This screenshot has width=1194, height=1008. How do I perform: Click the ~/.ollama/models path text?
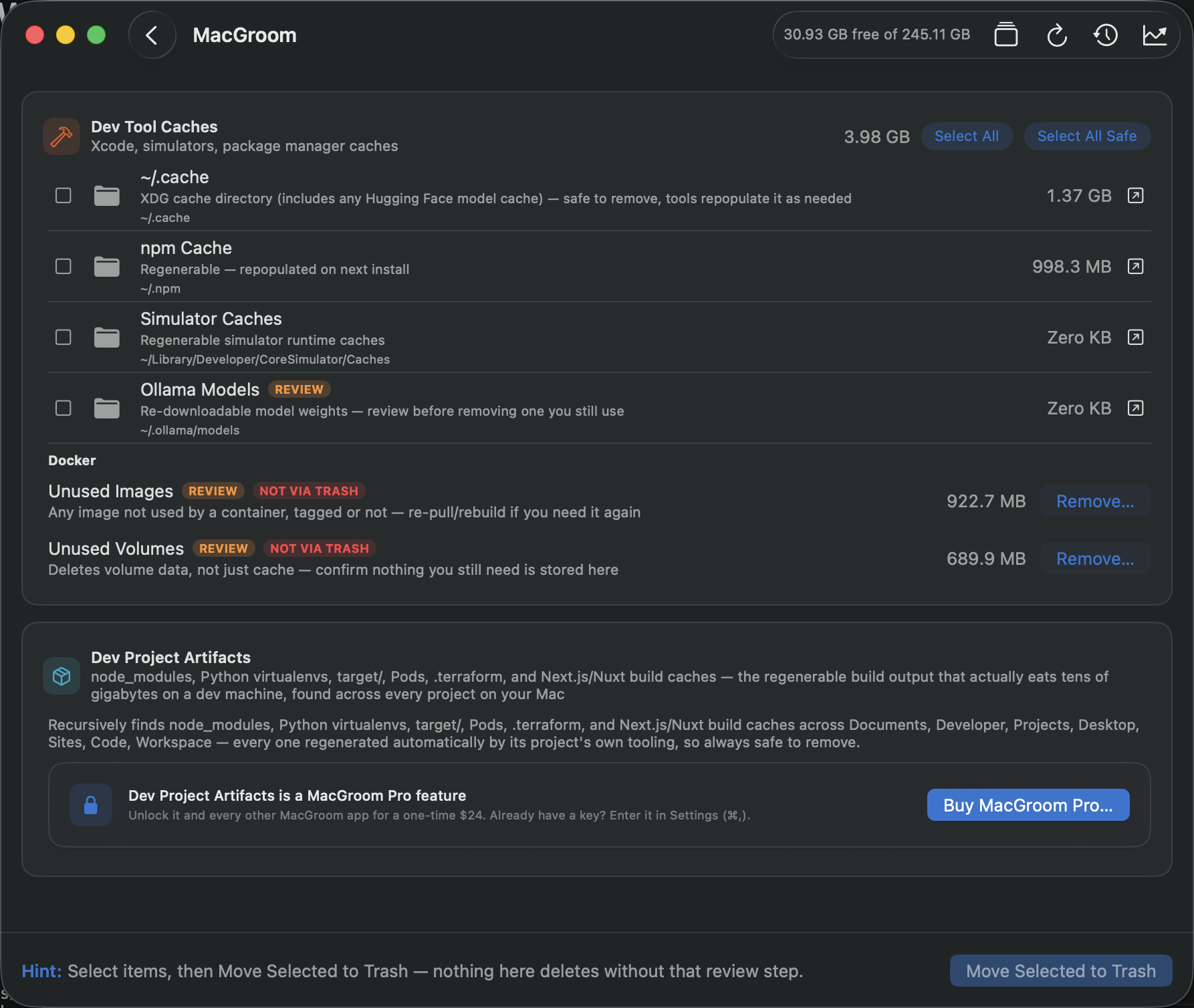coord(190,430)
